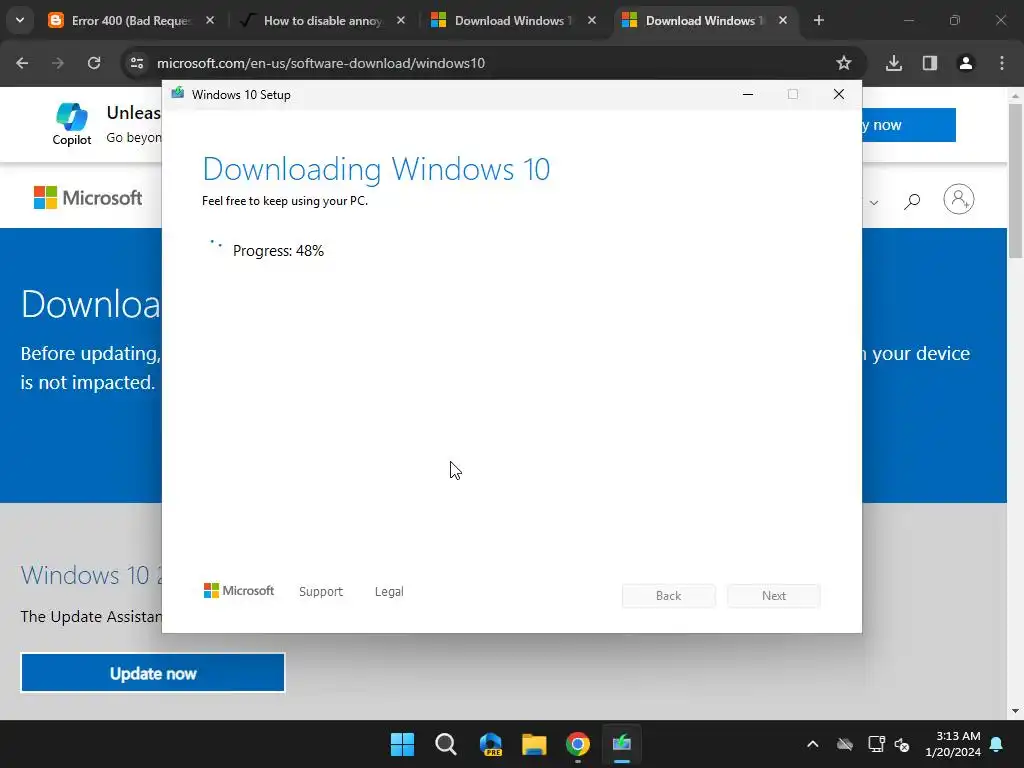Bookmark this page with the star icon

coord(843,63)
